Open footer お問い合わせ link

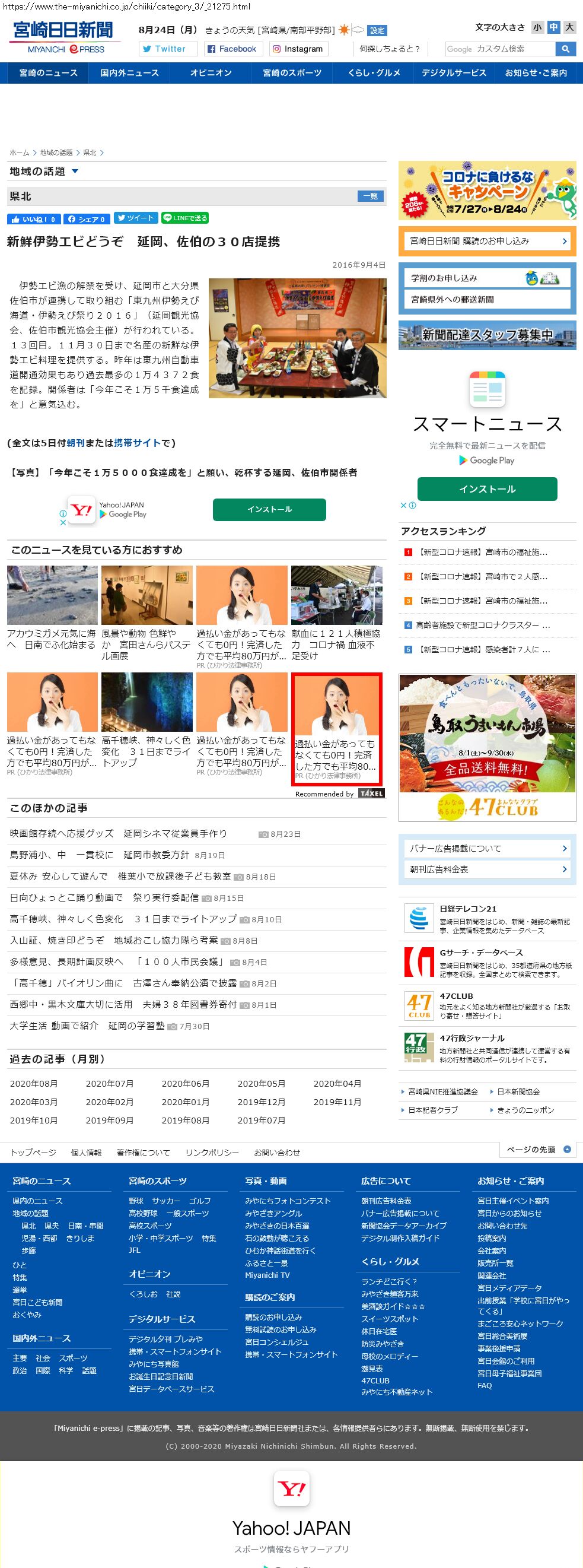277,1153
